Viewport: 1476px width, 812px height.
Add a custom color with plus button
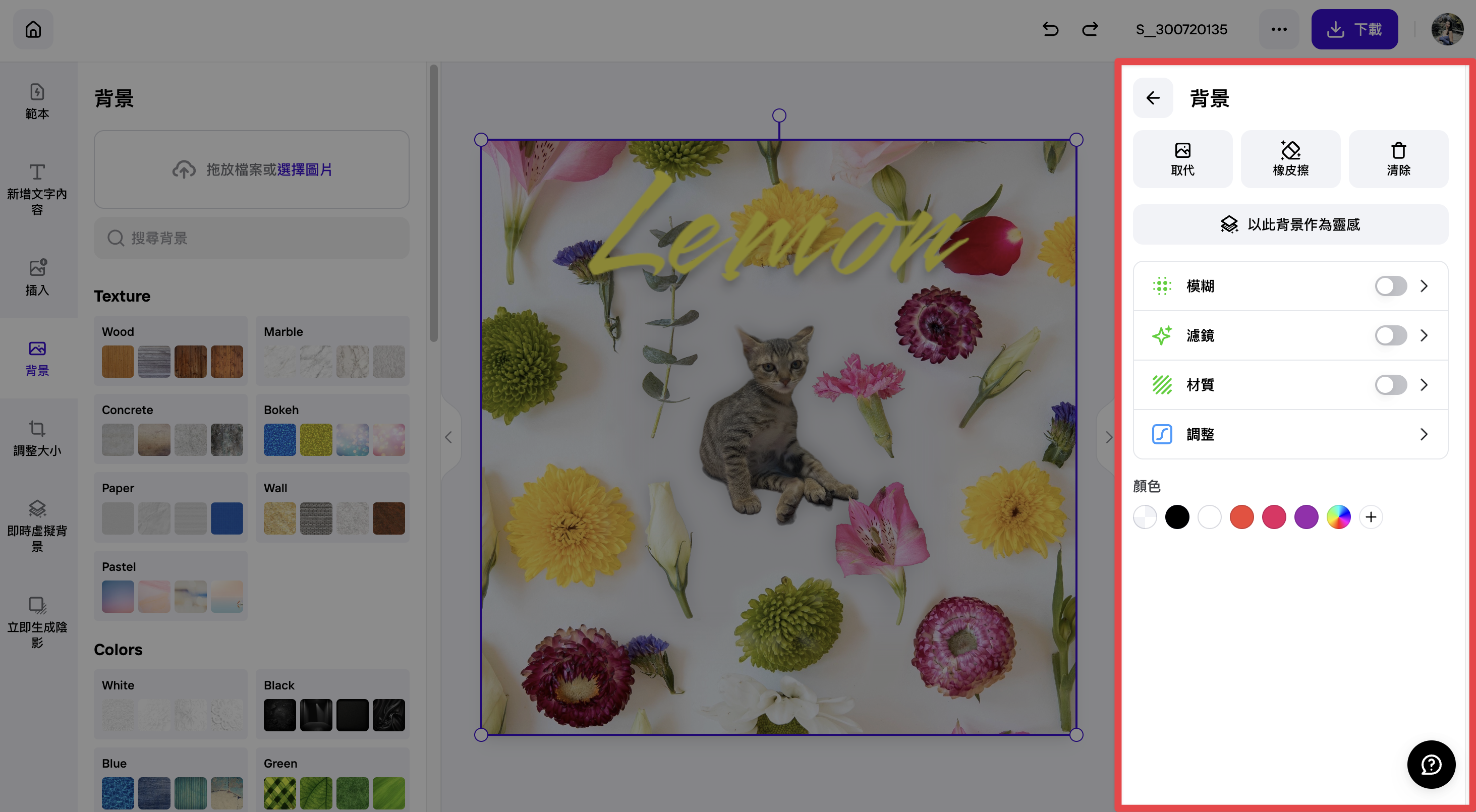1371,517
